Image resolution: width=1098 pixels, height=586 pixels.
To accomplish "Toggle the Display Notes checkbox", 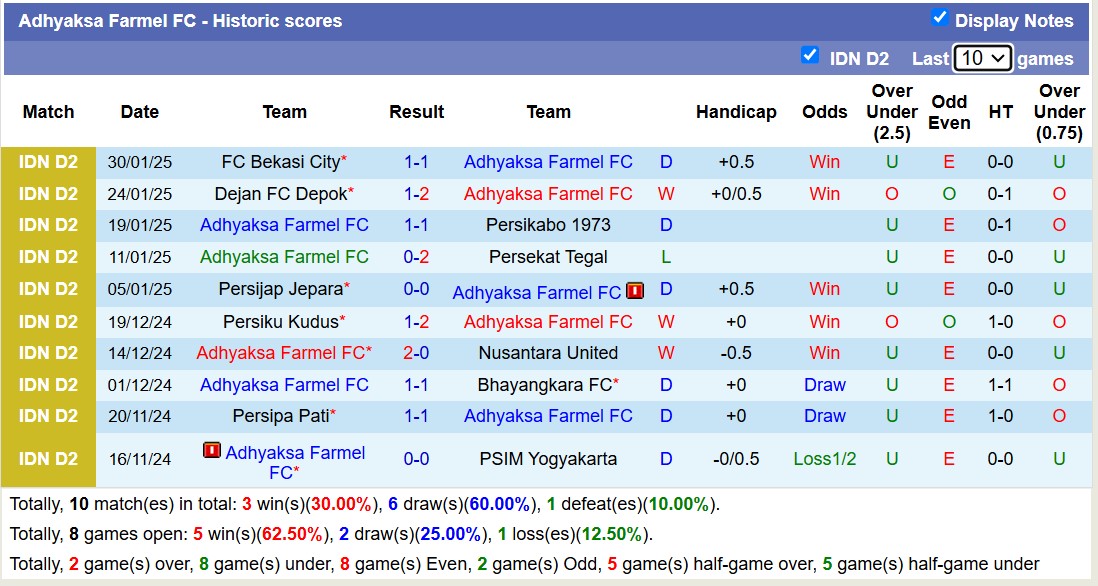I will [939, 17].
